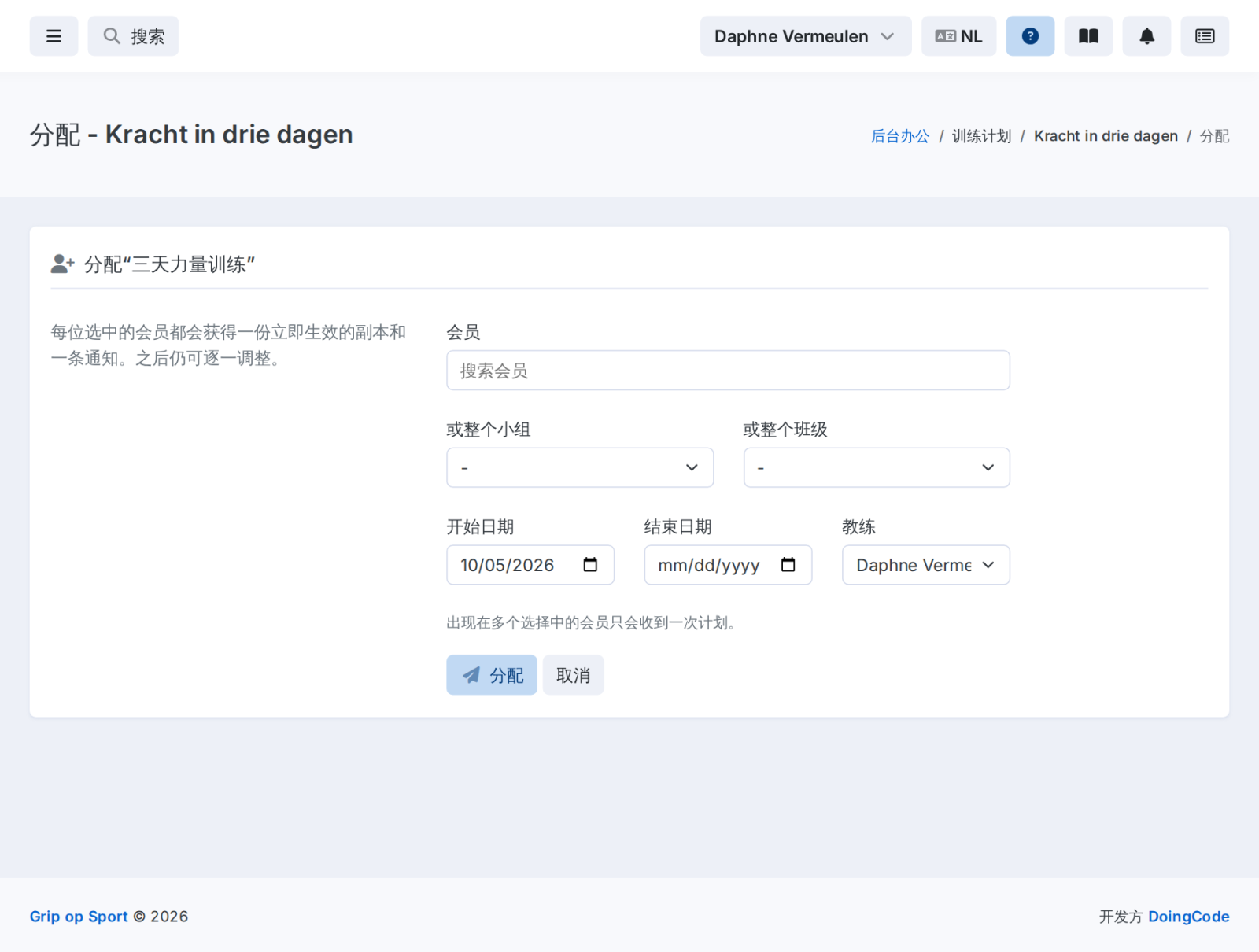Screen dimensions: 1259x952
Task: Click Kracht in drie dagen breadcrumb
Action: pos(1106,136)
